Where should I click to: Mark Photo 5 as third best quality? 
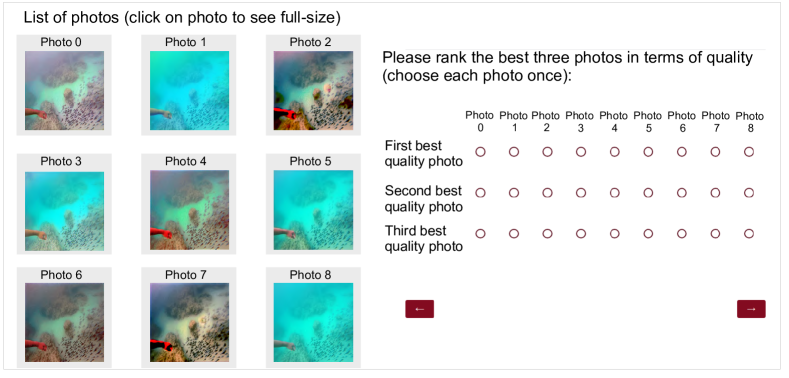pos(648,234)
